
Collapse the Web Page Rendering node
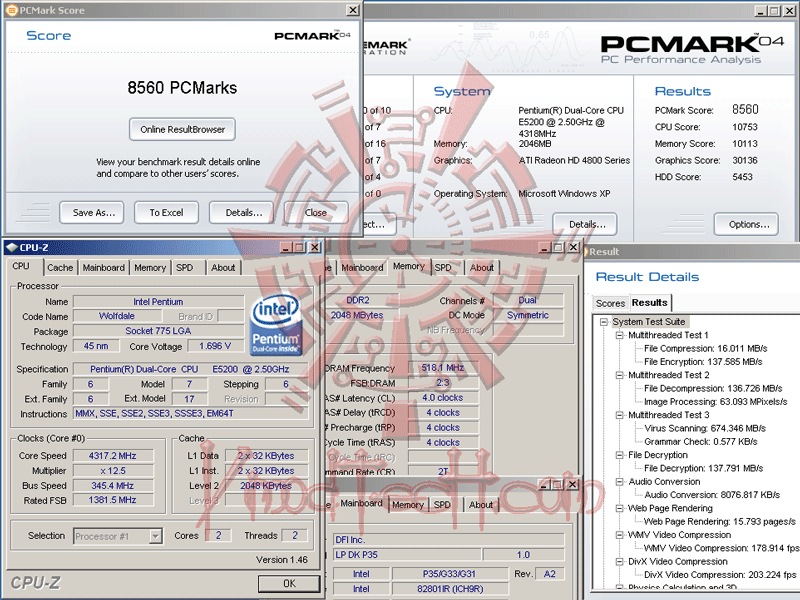[x=619, y=508]
